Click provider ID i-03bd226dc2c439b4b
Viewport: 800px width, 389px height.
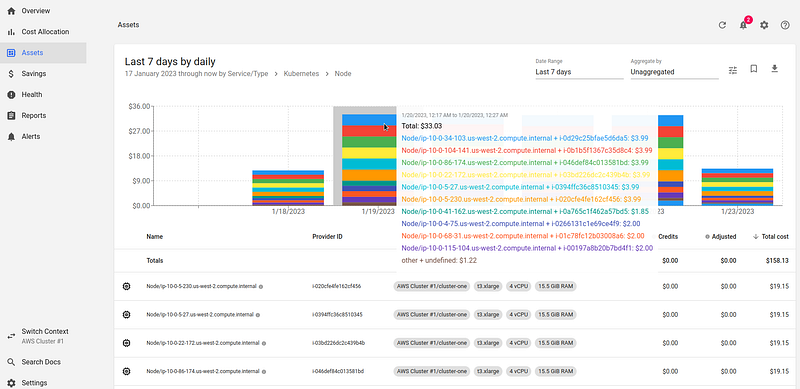point(338,343)
